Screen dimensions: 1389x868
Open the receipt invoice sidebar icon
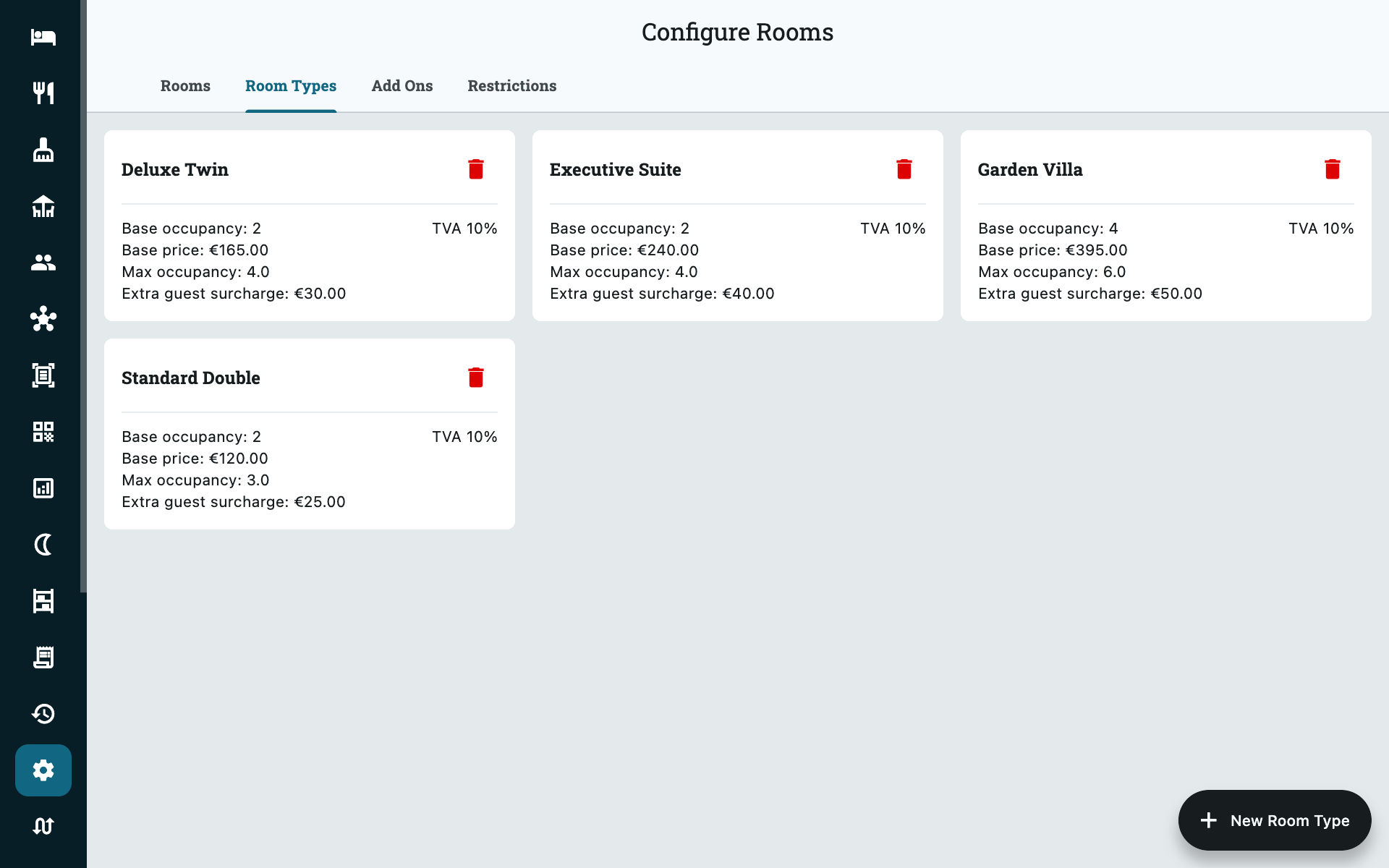click(43, 658)
